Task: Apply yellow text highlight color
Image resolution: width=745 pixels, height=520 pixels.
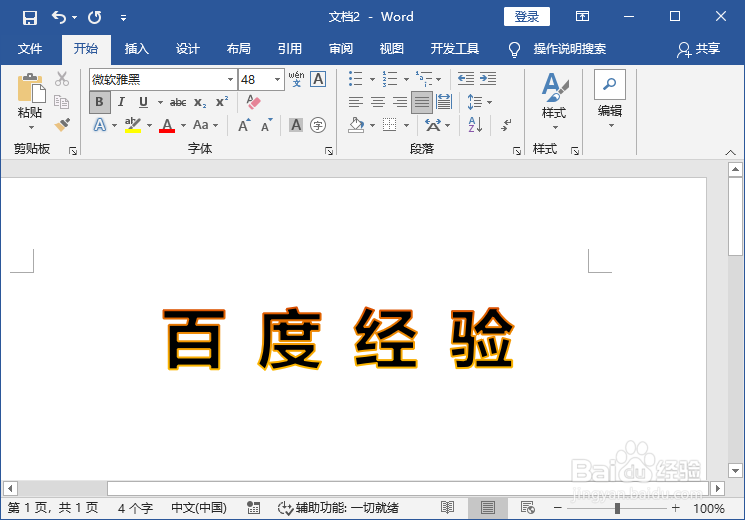Action: pyautogui.click(x=133, y=125)
